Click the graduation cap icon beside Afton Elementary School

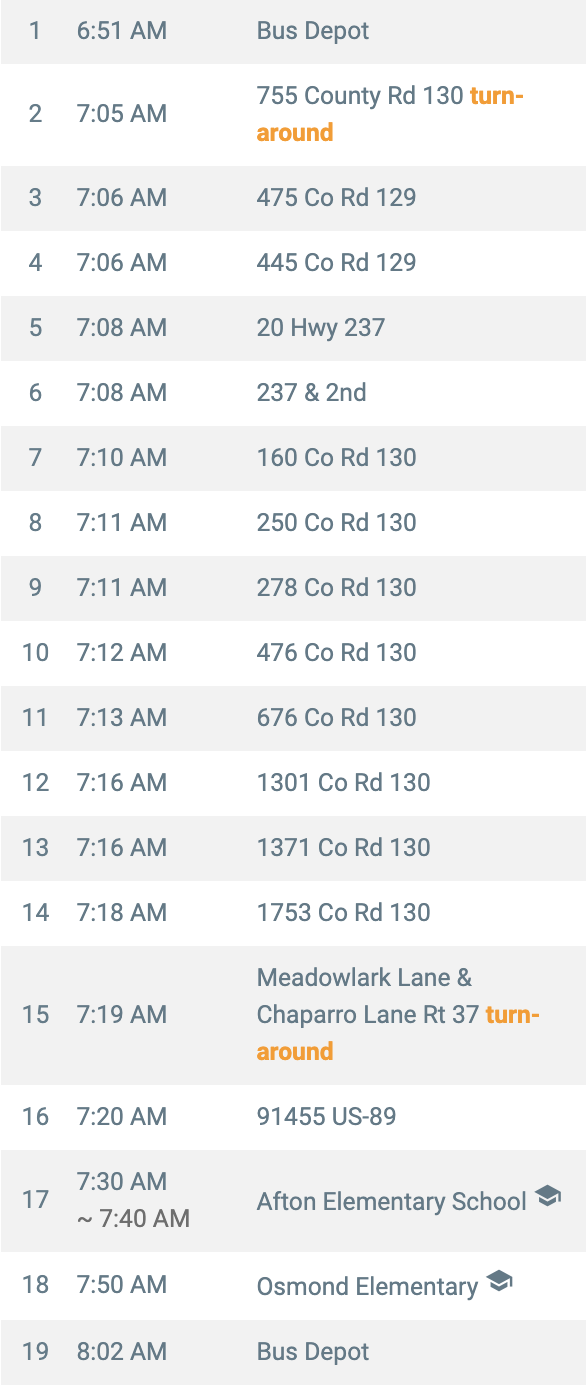coord(548,1196)
